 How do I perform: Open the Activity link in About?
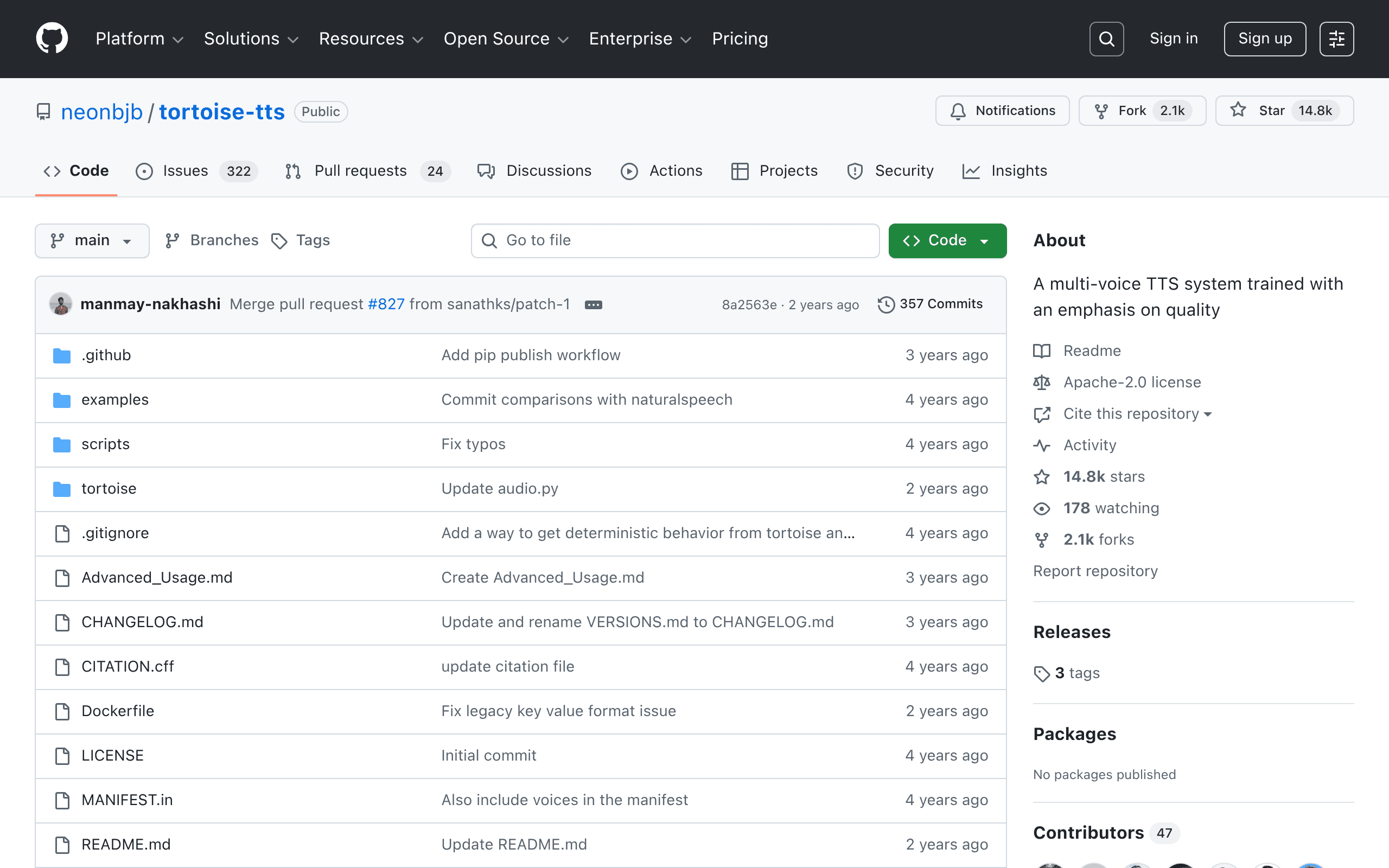[x=1075, y=445]
